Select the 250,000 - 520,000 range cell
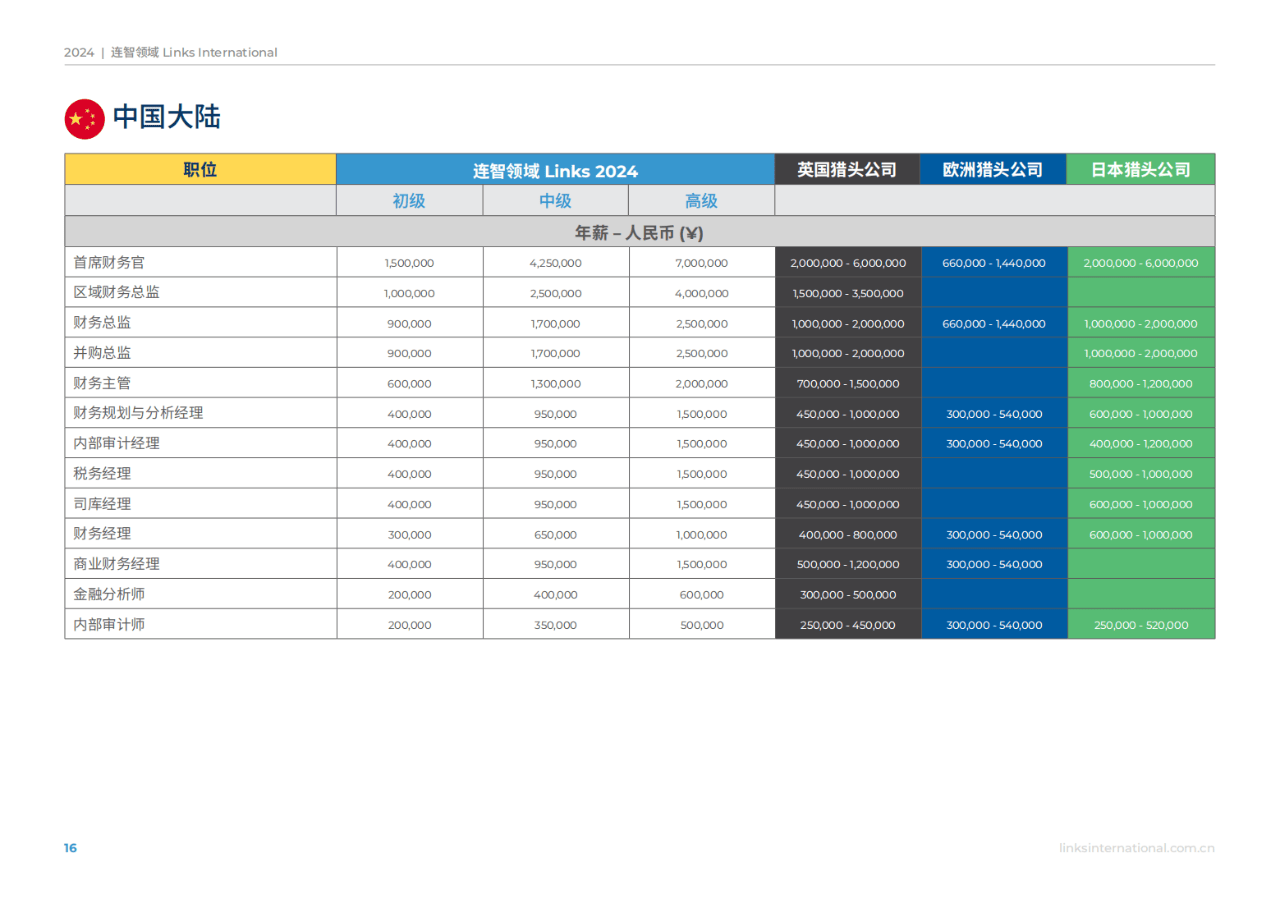Viewport: 1280px width, 904px height. 1141,625
